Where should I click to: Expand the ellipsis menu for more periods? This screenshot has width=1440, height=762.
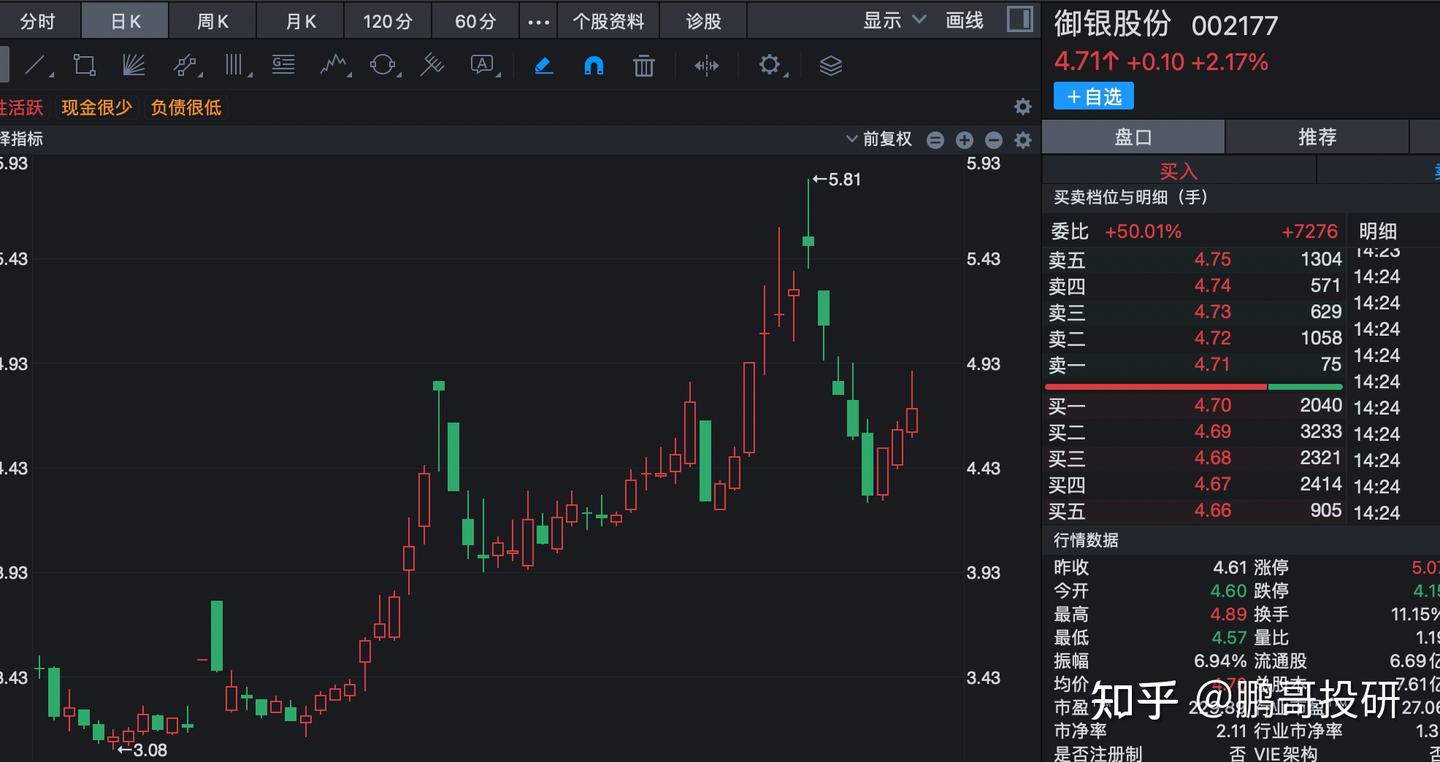tap(538, 20)
